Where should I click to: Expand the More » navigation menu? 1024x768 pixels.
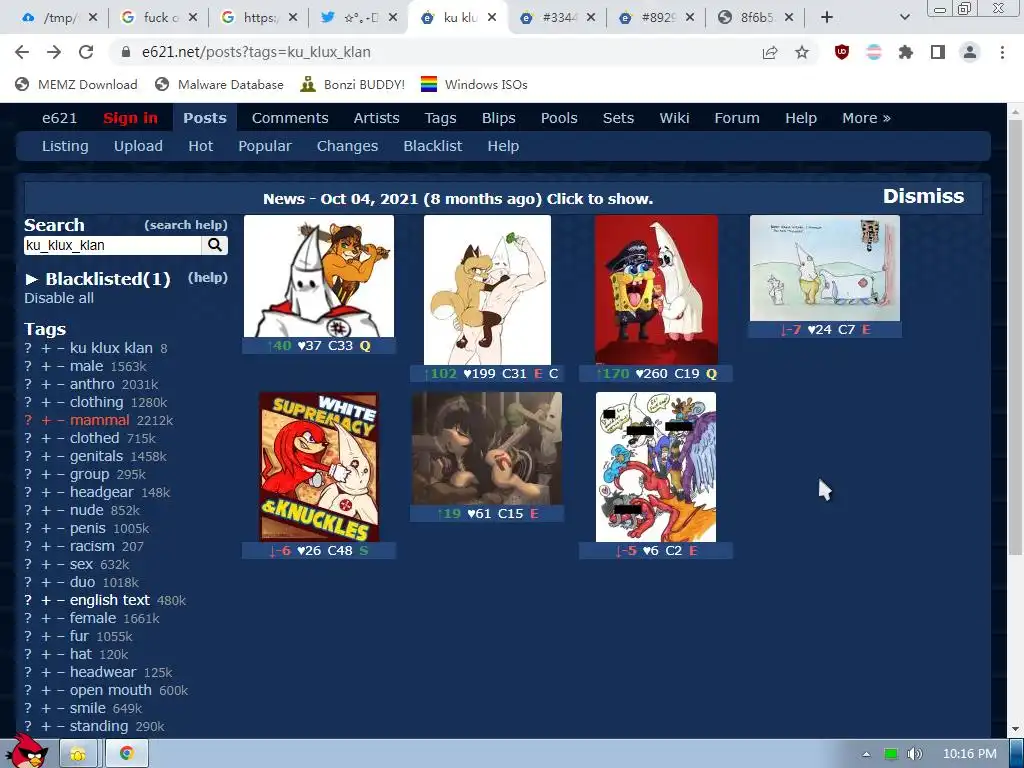[x=866, y=118]
